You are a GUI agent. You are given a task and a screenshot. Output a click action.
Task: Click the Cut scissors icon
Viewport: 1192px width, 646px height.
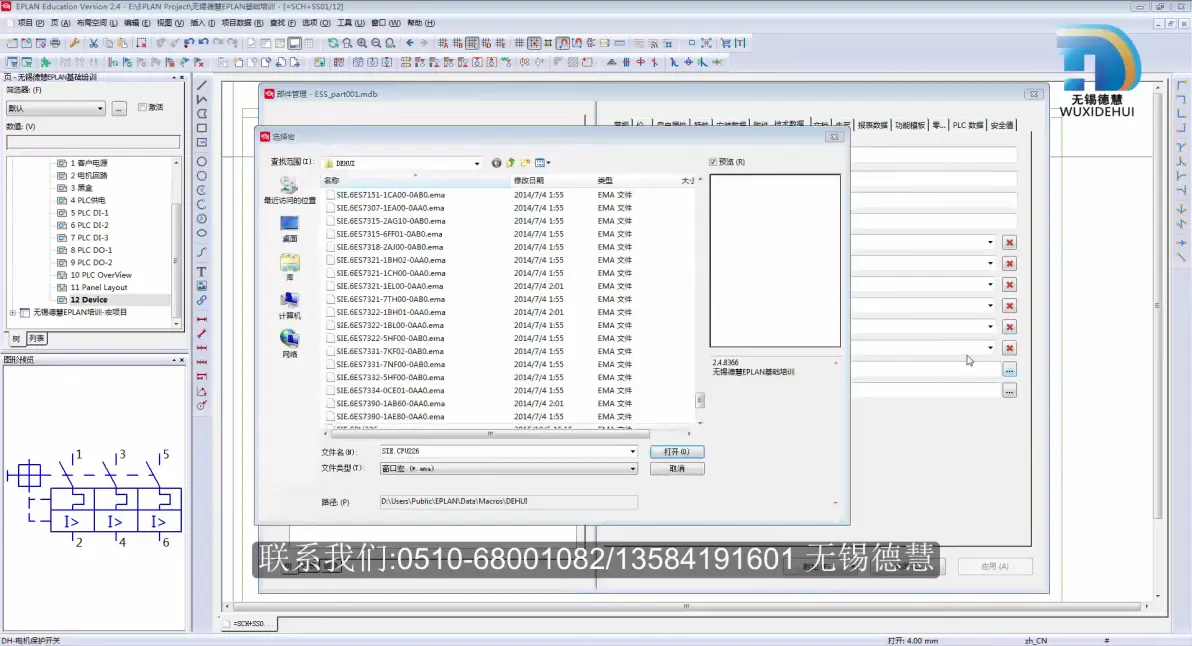pos(94,43)
